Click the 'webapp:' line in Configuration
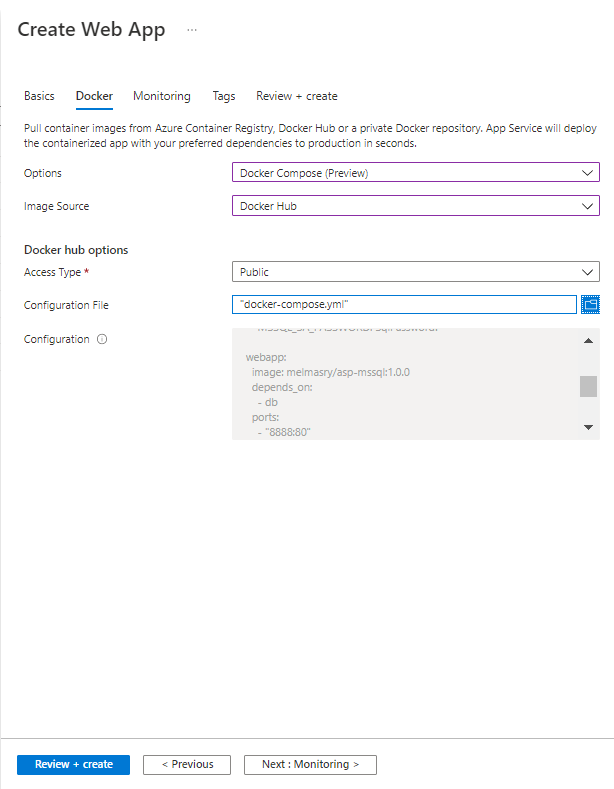Image resolution: width=614 pixels, height=789 pixels. [266, 357]
